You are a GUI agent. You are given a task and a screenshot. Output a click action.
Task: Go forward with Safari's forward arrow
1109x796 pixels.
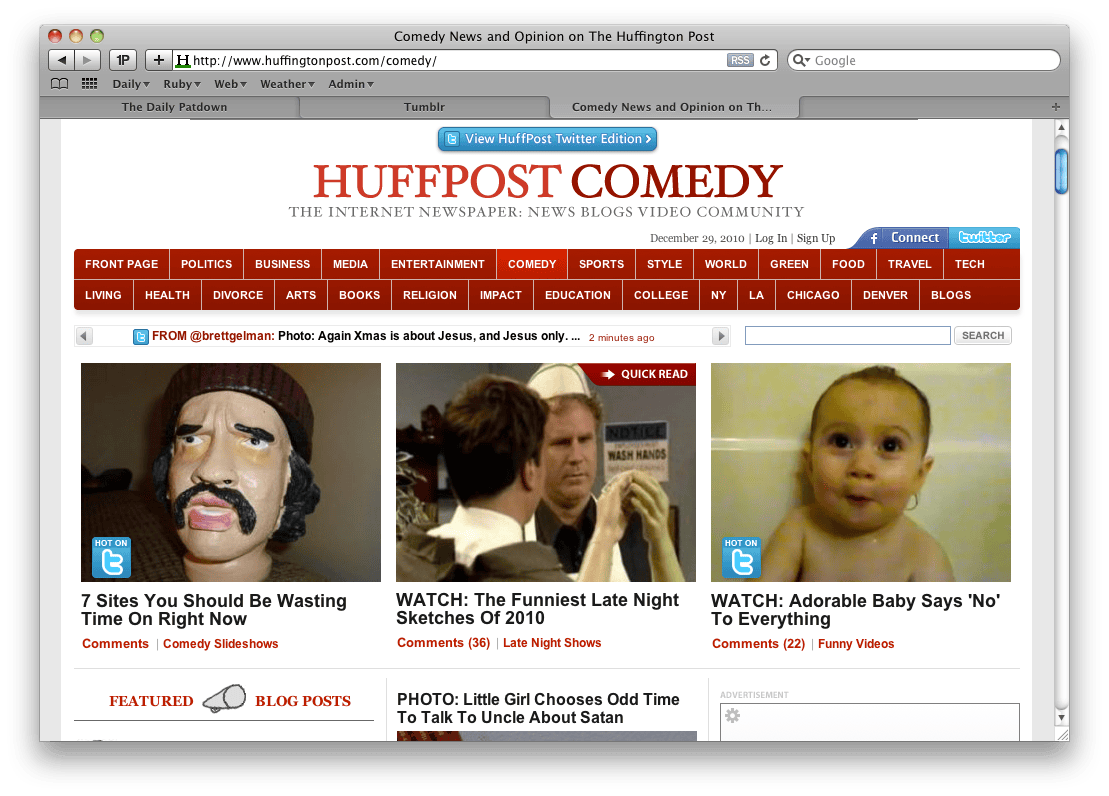[x=87, y=60]
